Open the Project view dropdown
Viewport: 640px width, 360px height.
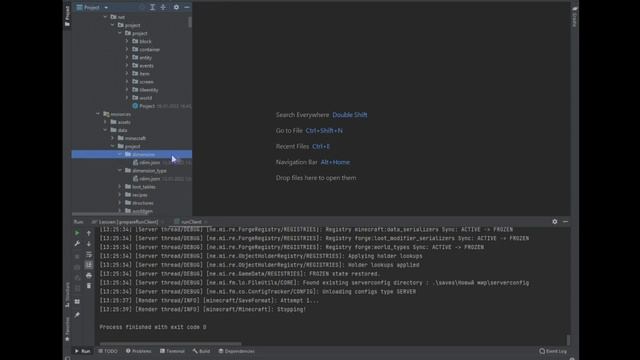106,7
